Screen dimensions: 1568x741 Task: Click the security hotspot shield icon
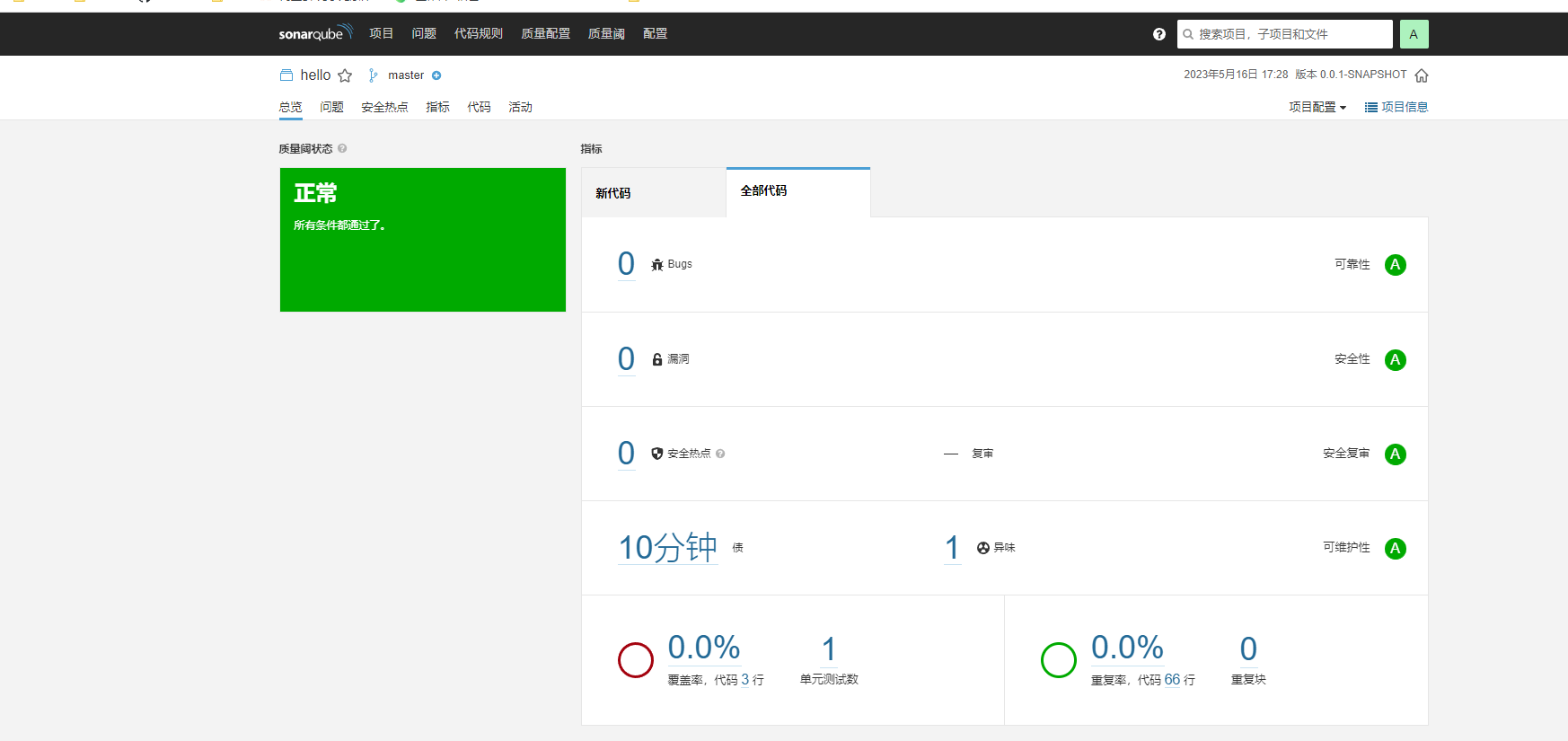[x=657, y=454]
